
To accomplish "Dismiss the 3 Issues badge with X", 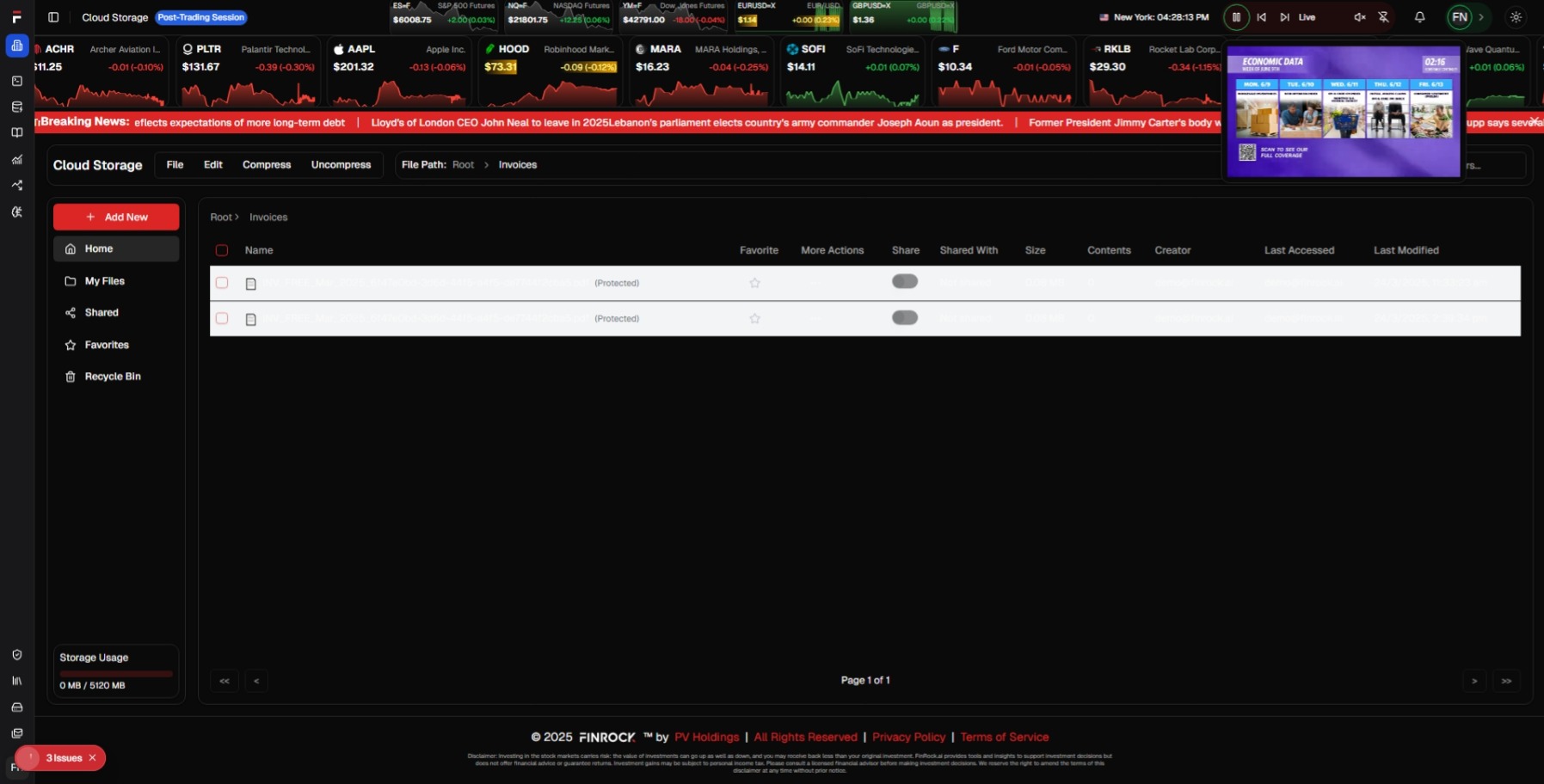I will (92, 758).
